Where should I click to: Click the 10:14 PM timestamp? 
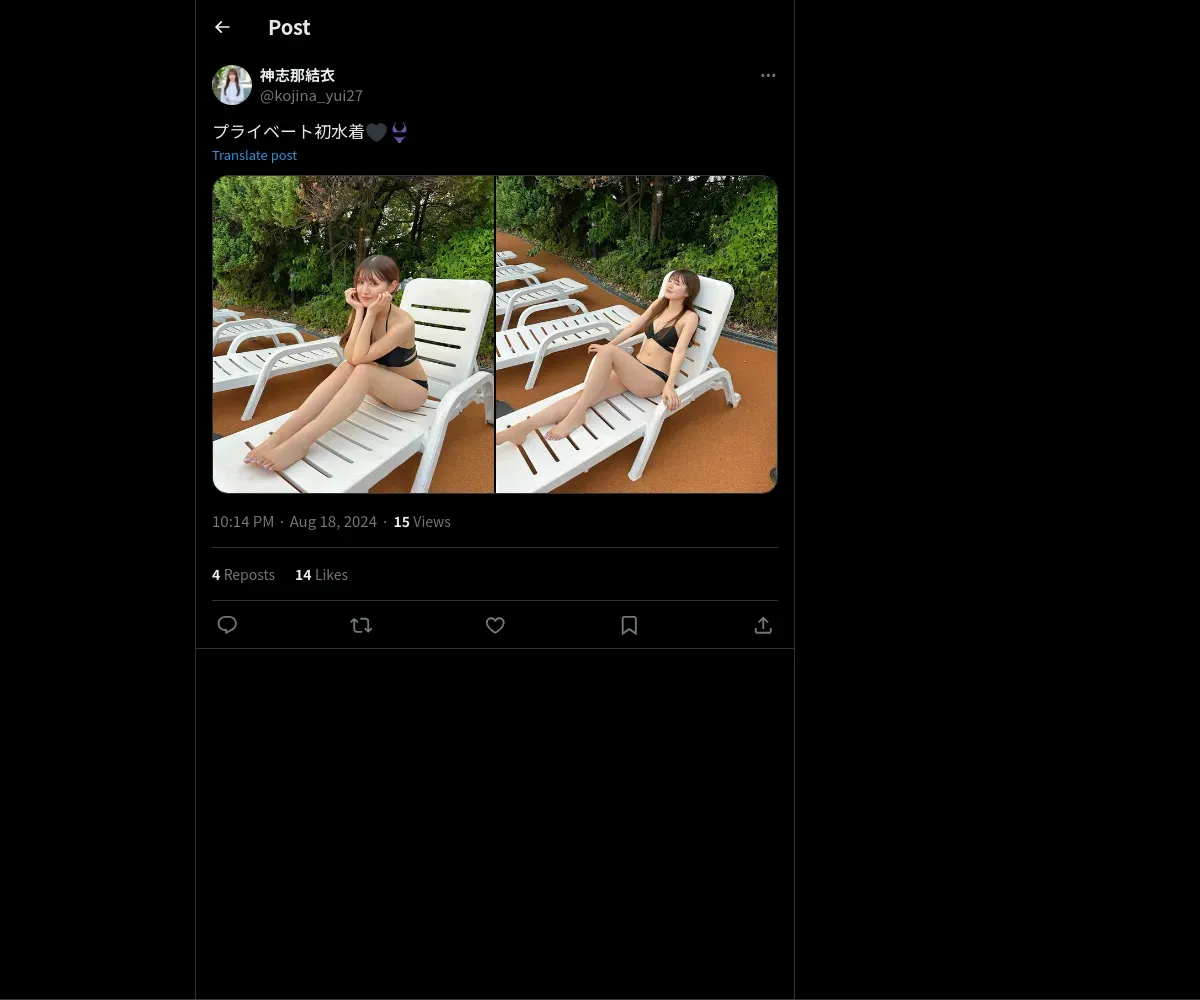click(243, 522)
